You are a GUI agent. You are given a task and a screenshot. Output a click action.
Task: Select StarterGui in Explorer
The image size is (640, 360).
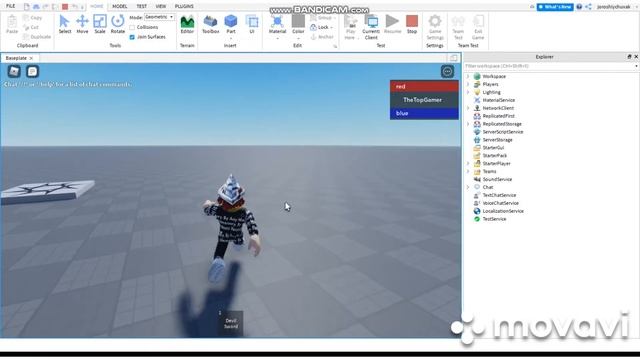[x=493, y=148]
